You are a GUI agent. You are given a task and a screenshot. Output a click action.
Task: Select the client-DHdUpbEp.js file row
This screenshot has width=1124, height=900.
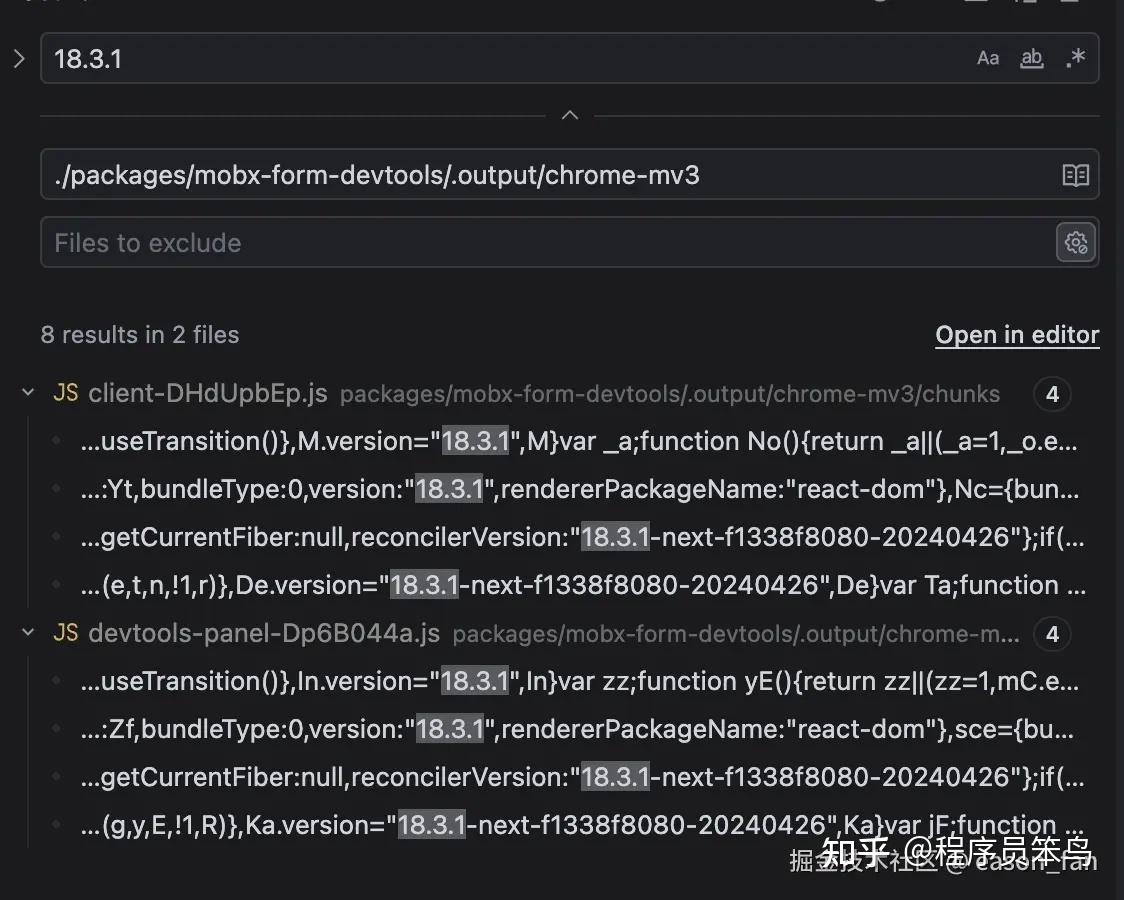click(562, 393)
